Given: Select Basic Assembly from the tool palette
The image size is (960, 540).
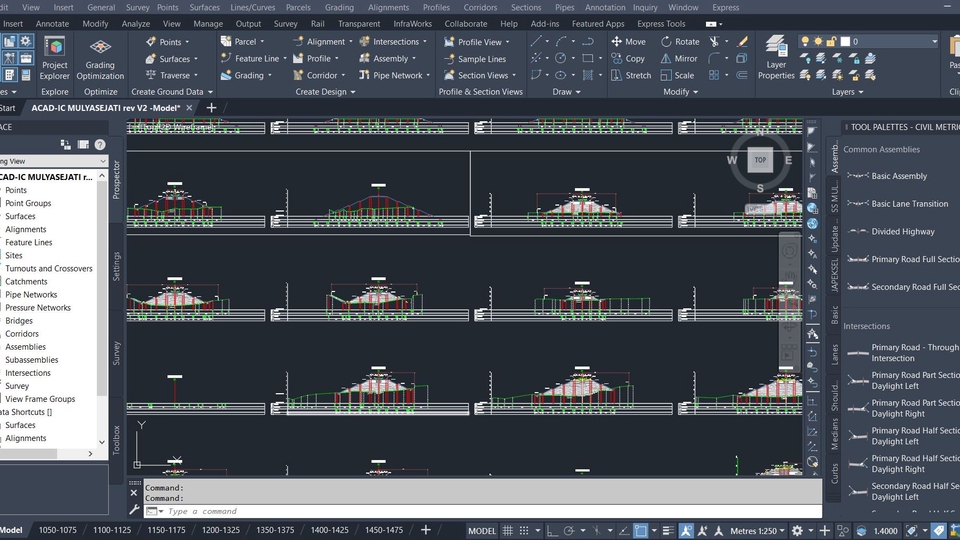Looking at the screenshot, I should [898, 176].
